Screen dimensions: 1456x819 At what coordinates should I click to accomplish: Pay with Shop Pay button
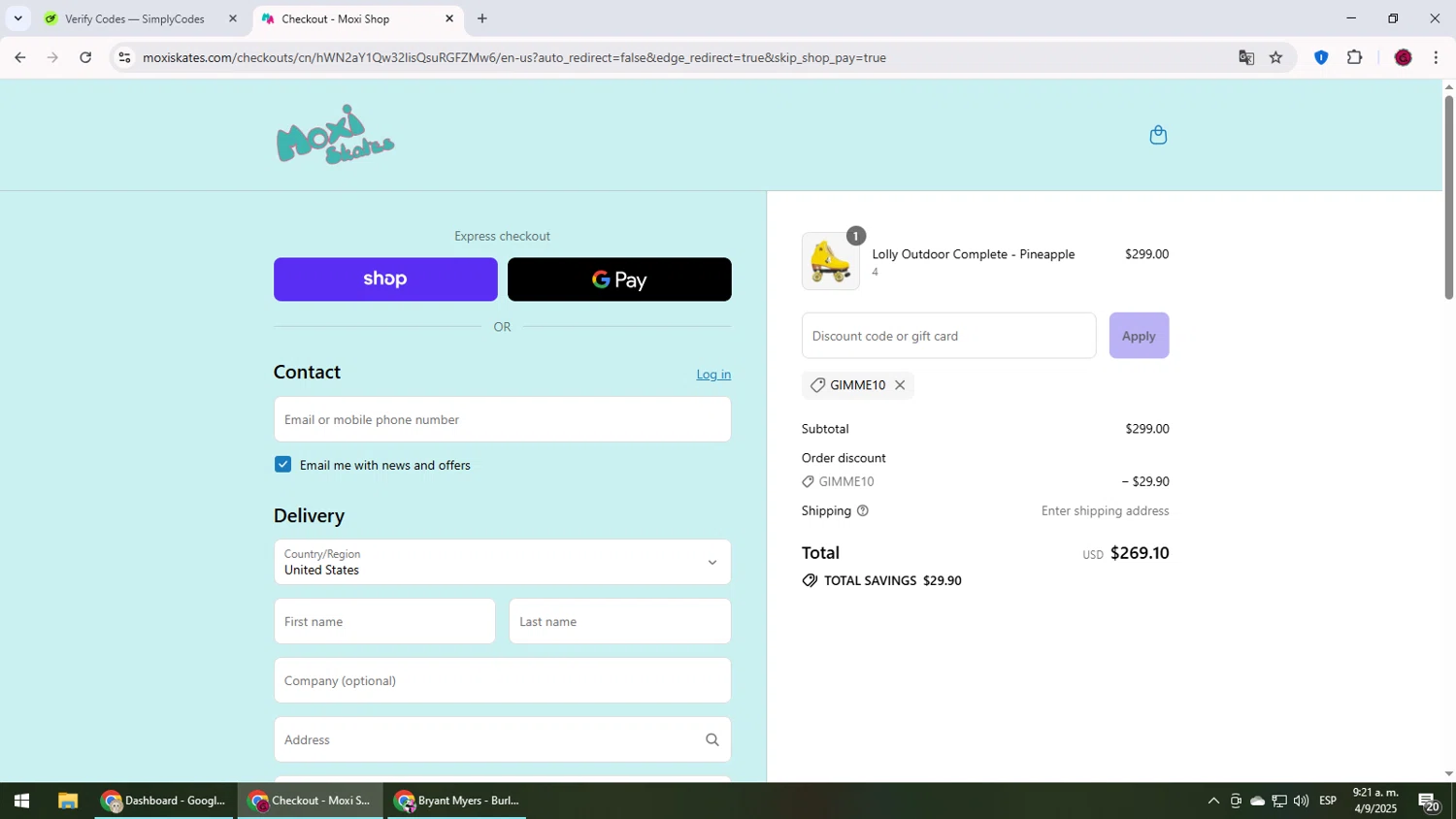[385, 279]
